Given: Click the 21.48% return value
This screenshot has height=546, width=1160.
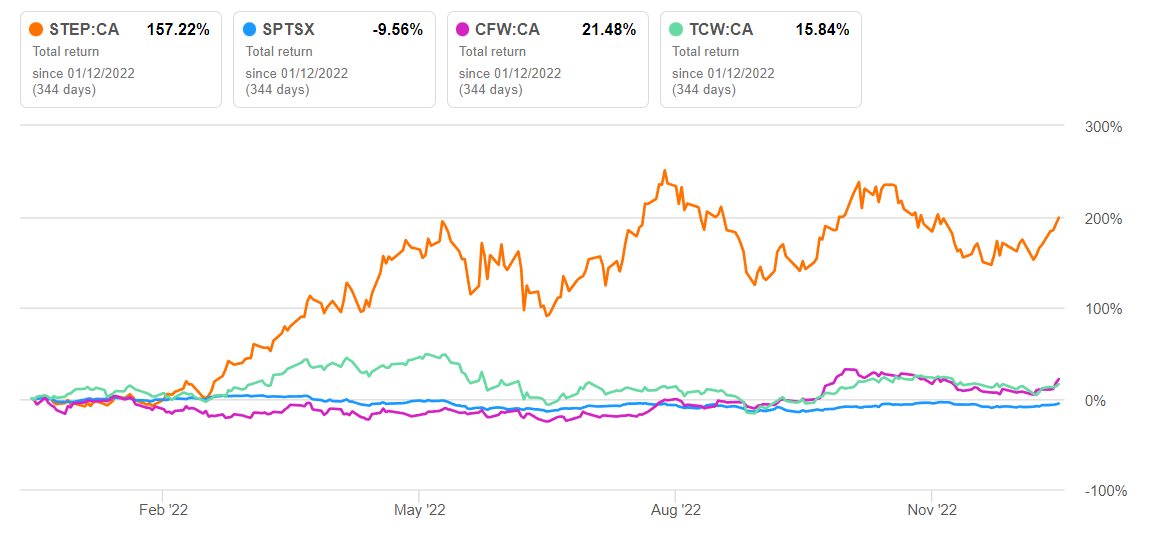Looking at the screenshot, I should [x=608, y=30].
